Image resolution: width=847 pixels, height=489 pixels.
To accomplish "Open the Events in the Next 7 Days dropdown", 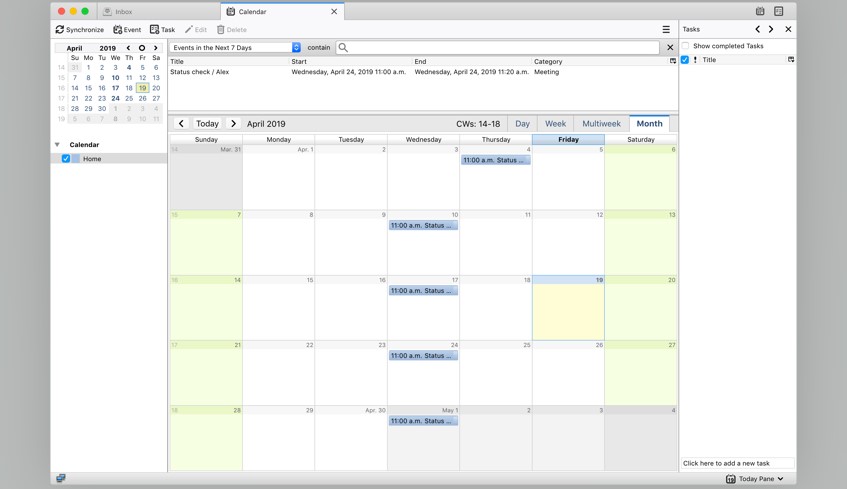I will coord(296,48).
